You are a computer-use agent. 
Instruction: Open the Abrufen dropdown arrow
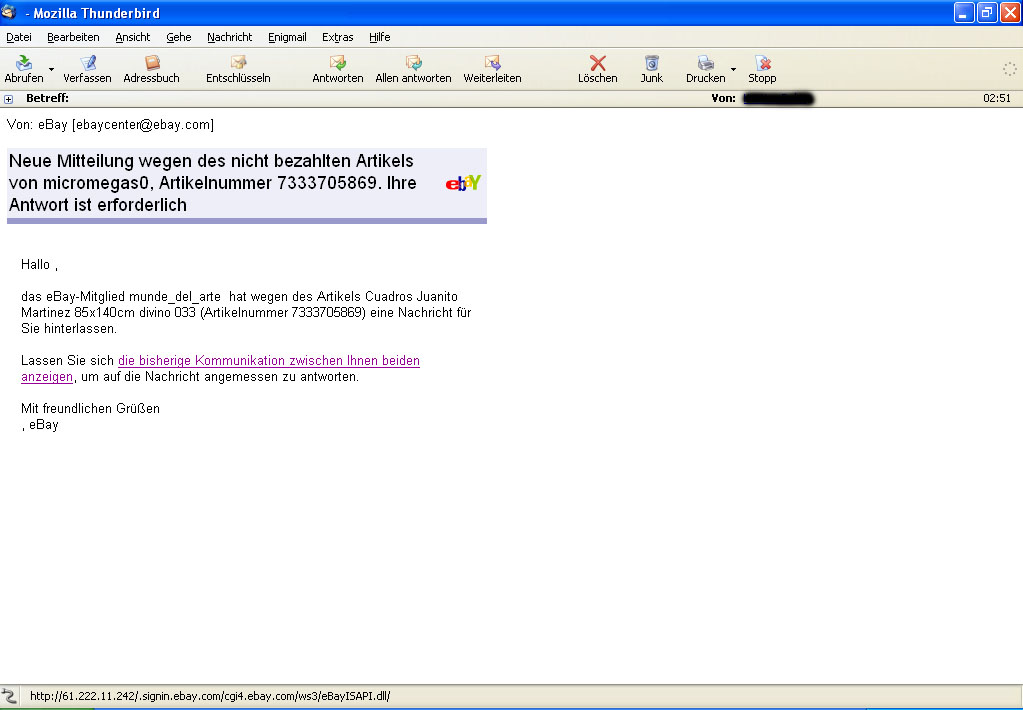52,69
